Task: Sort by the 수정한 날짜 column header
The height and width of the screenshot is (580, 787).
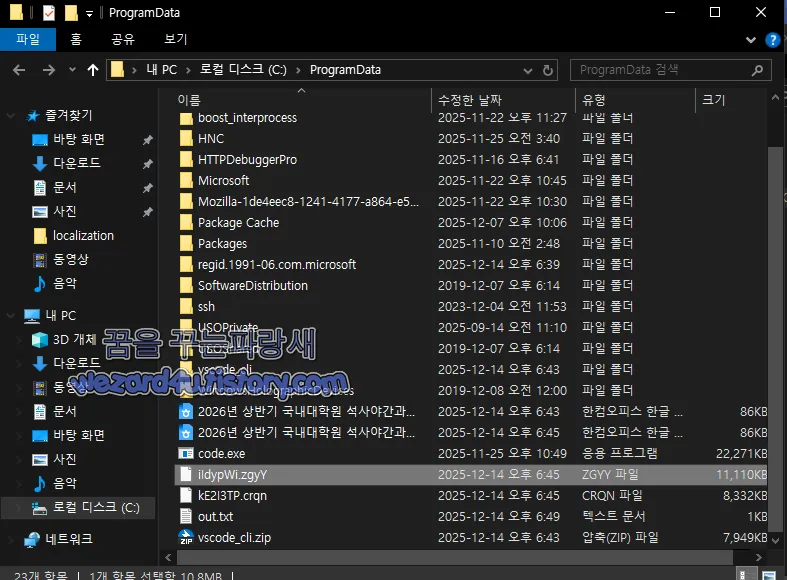Action: point(470,100)
